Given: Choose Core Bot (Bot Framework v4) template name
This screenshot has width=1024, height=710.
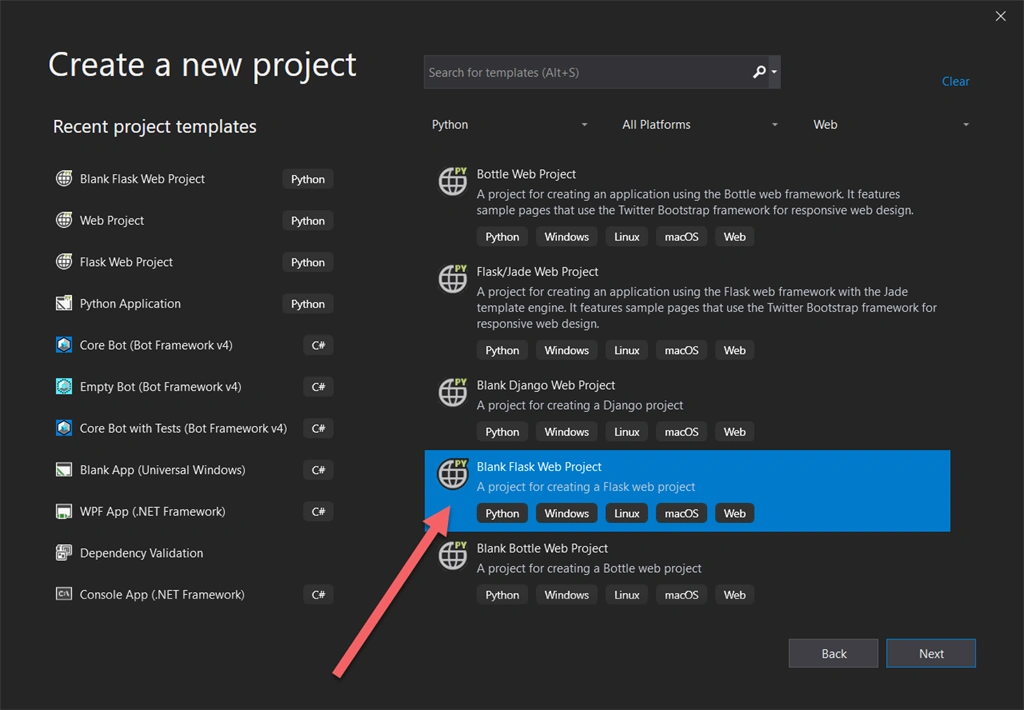Looking at the screenshot, I should (156, 345).
